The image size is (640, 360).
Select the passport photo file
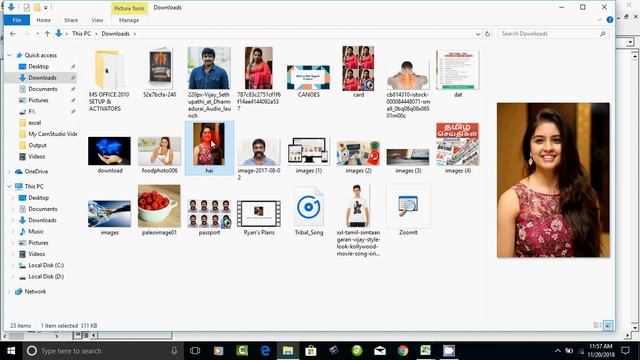[209, 217]
